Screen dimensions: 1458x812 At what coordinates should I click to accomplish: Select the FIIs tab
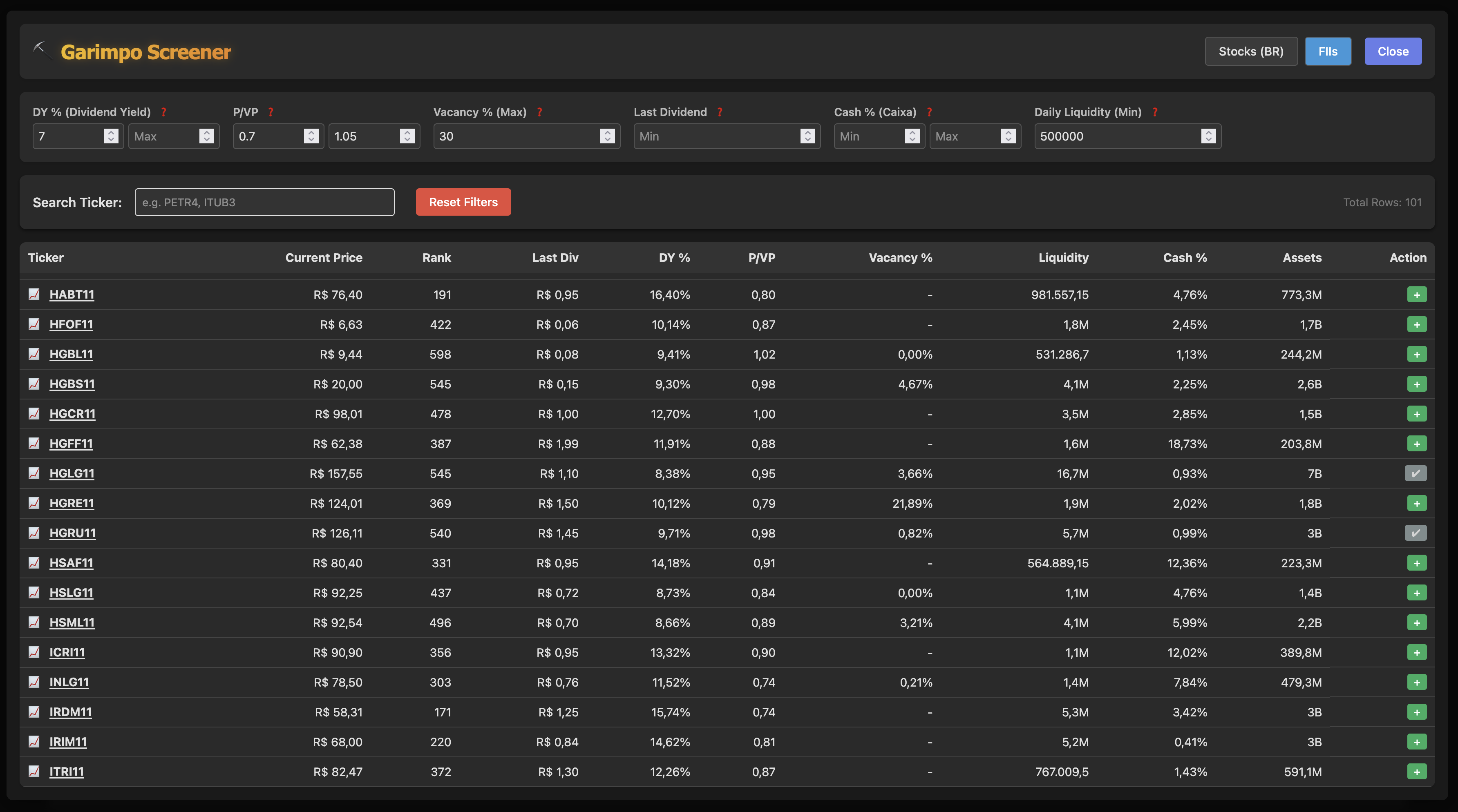click(1327, 51)
